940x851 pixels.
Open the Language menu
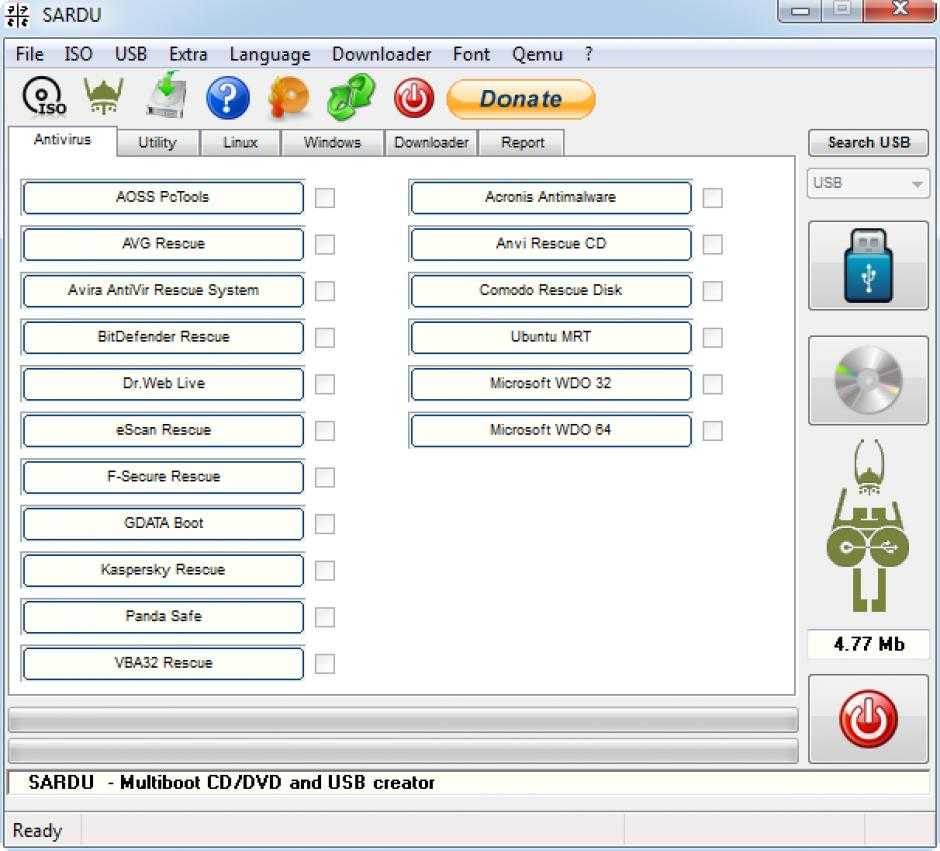click(x=270, y=54)
